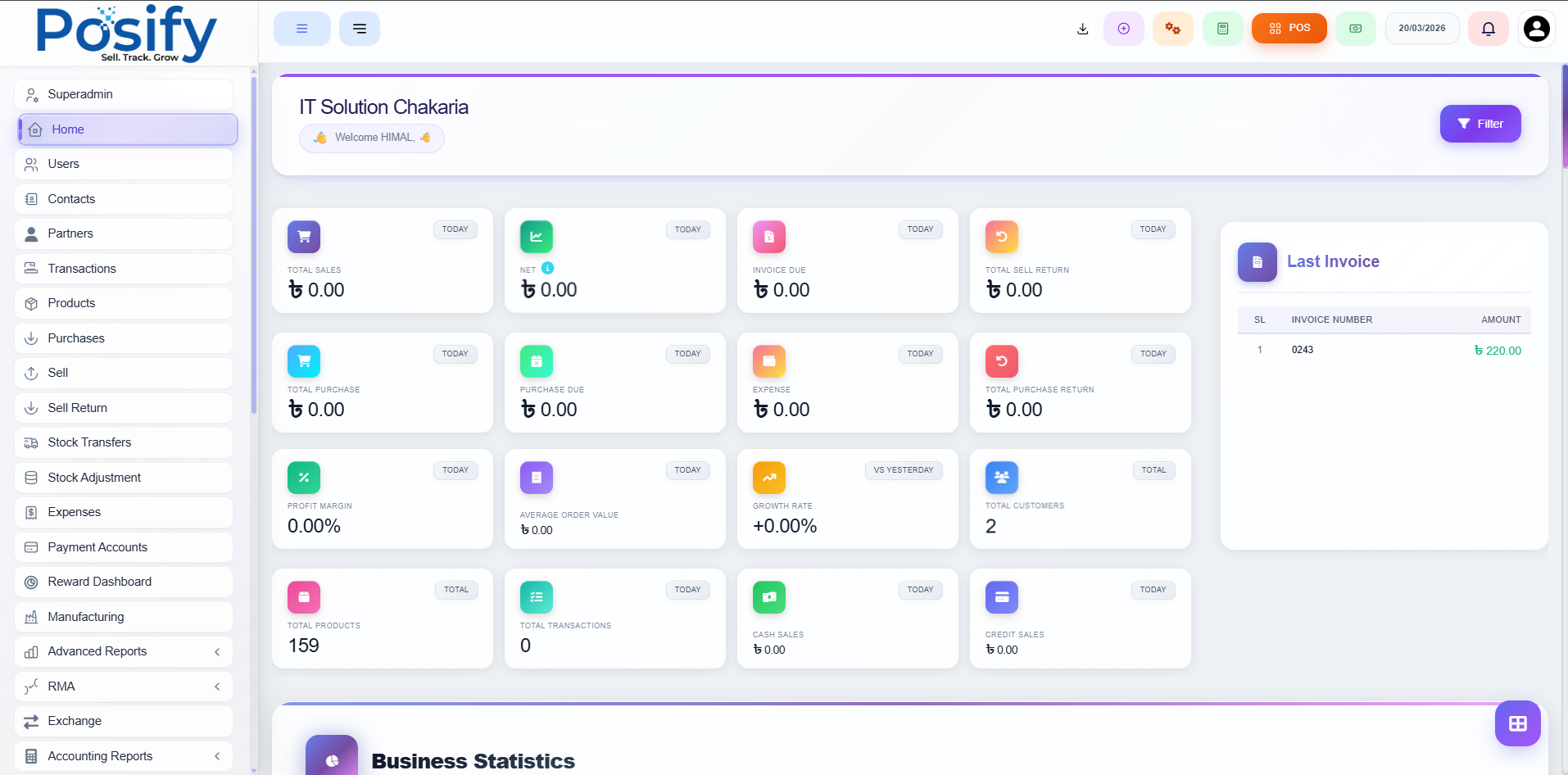Click the download icon in the top toolbar

(x=1082, y=28)
